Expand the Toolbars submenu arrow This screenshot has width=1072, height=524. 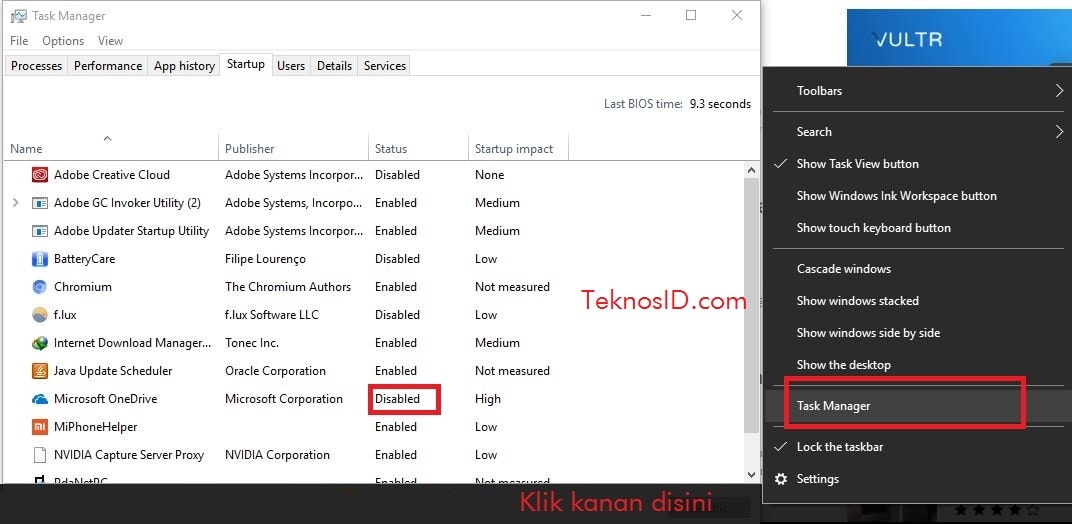(x=1059, y=90)
